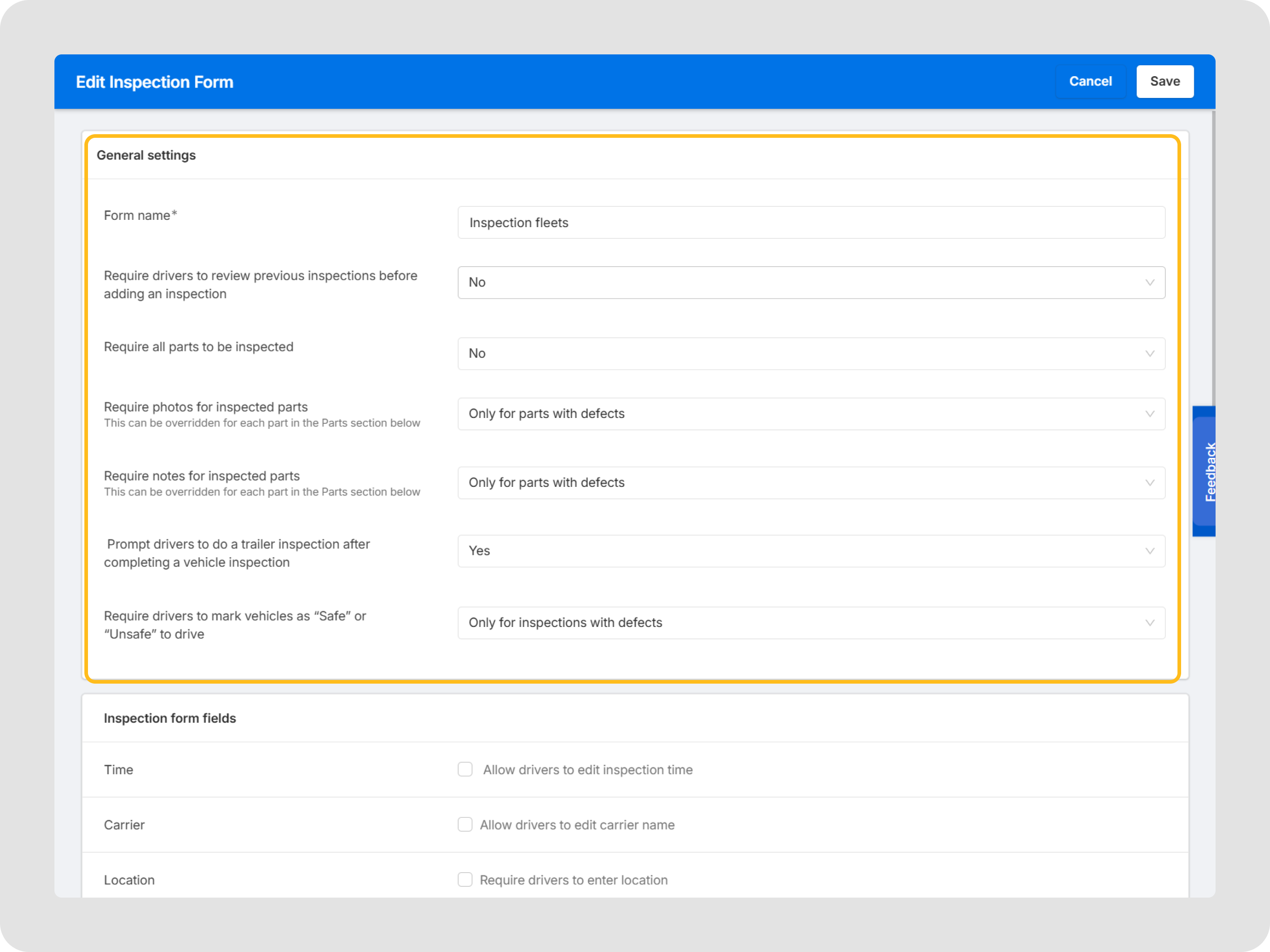This screenshot has height=952, width=1270.
Task: Tick Require drivers to enter location
Action: 465,879
